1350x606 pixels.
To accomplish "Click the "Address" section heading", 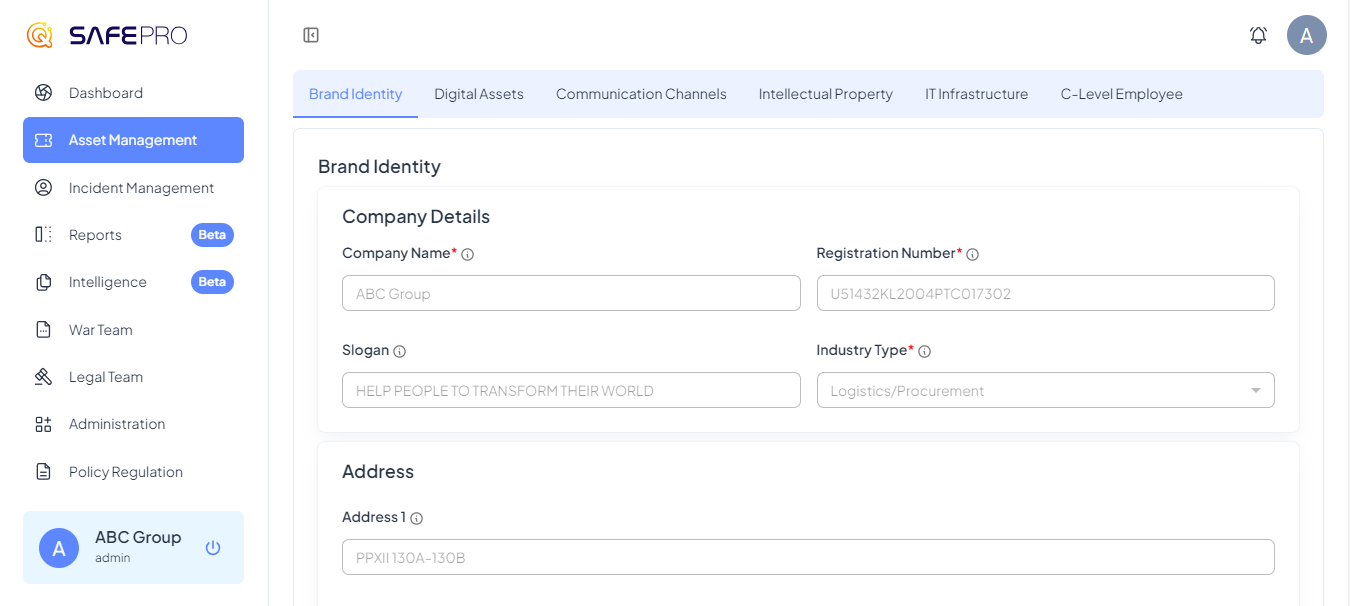I will (378, 472).
